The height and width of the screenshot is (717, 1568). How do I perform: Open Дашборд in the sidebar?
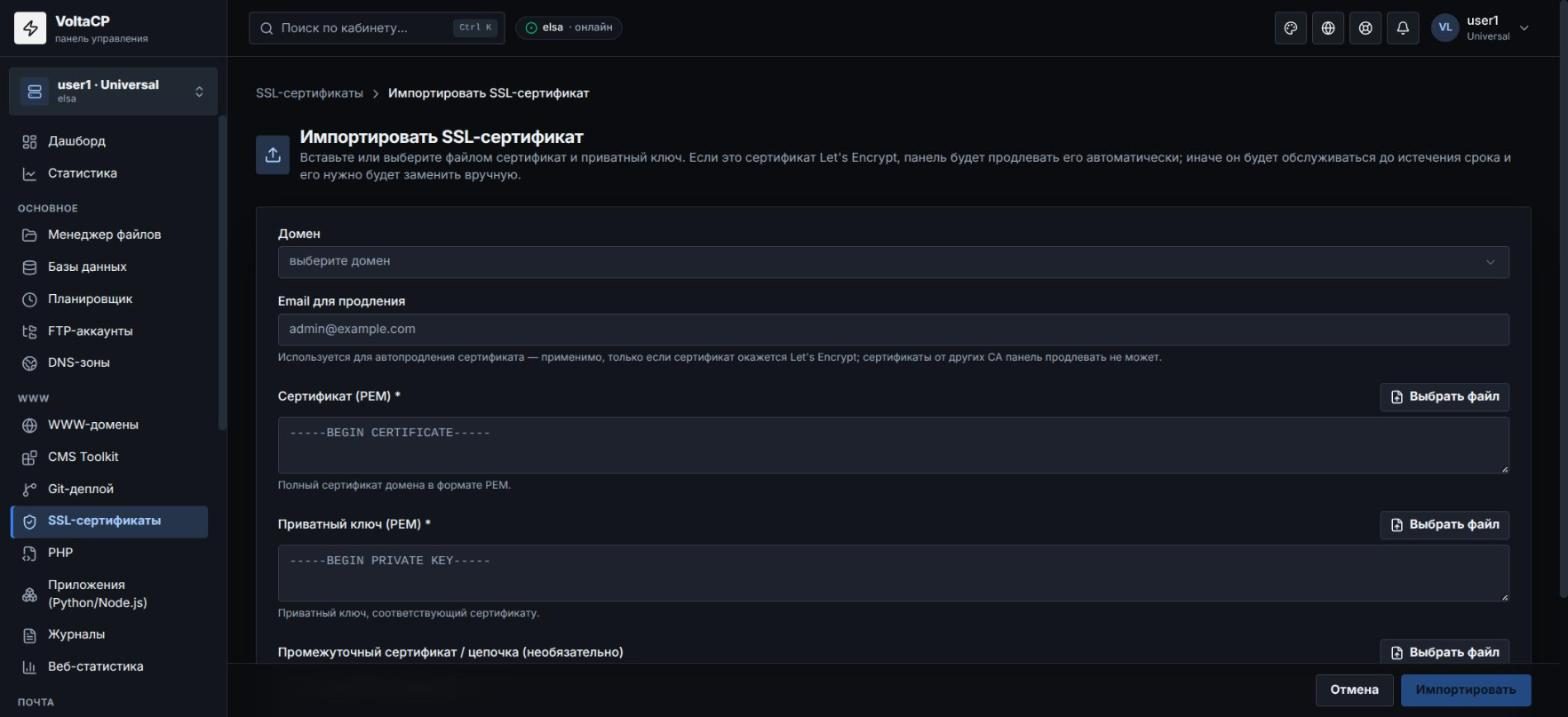109,141
